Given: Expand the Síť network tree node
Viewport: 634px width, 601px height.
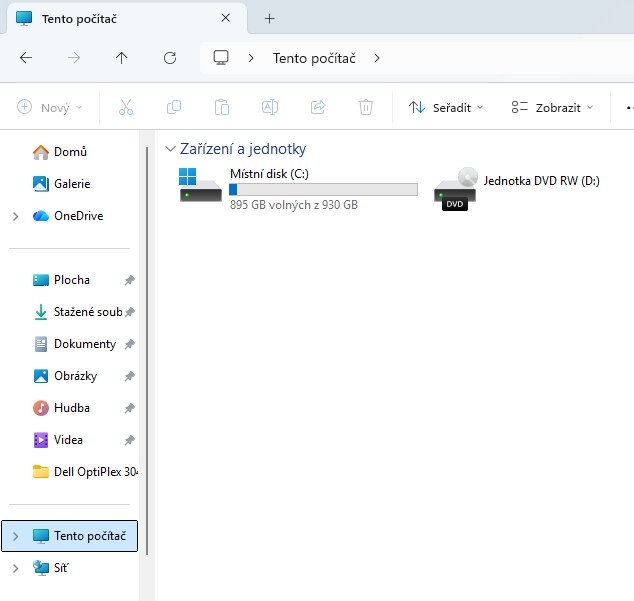Looking at the screenshot, I should [15, 568].
